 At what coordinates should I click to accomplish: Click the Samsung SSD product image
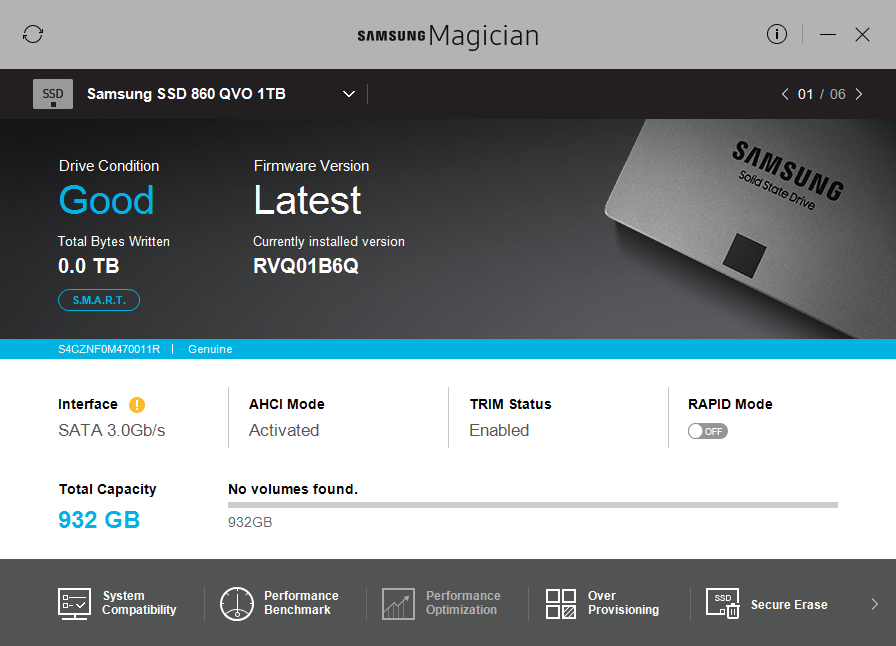click(x=750, y=229)
